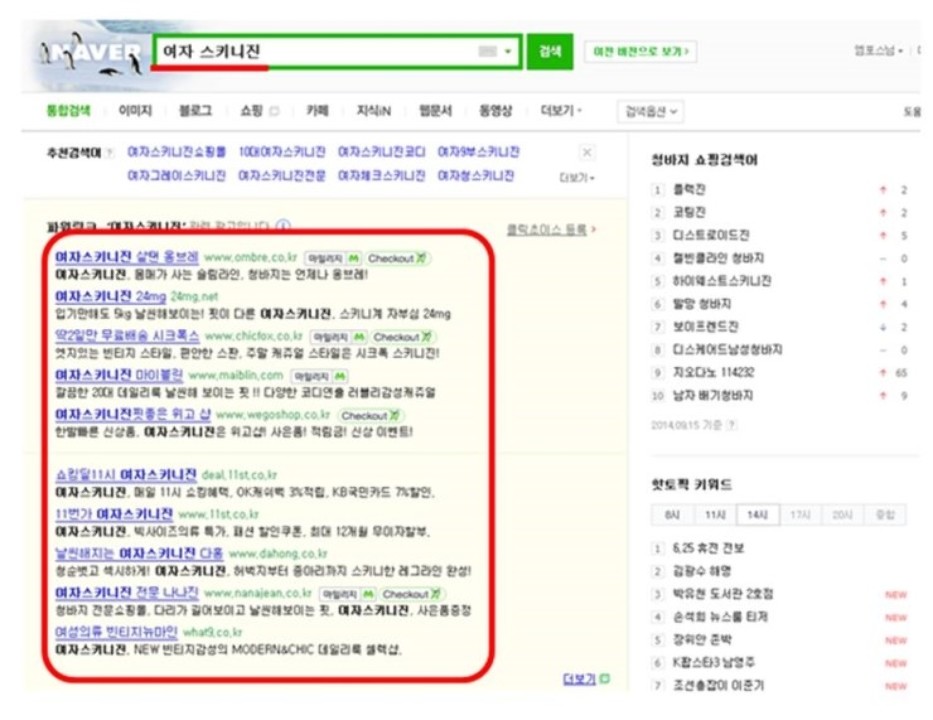Click the suggested search 여자스키니진쇼핑몰
Screen dimensions: 933x720
click(177, 152)
